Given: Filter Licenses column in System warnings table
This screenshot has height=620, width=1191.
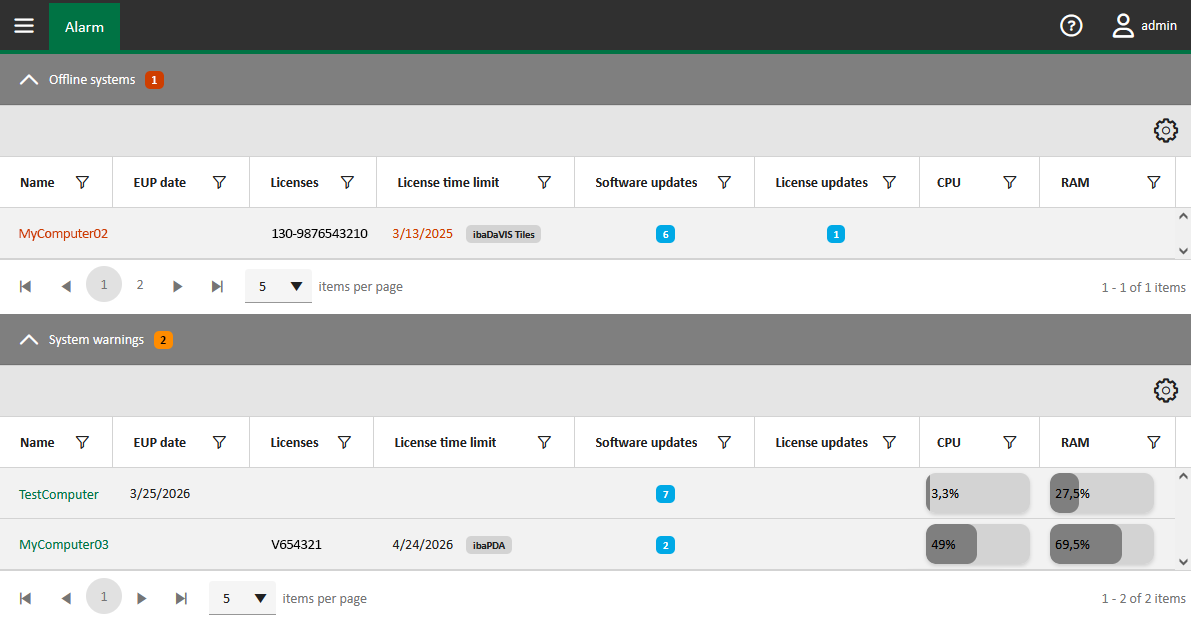Looking at the screenshot, I should coord(344,442).
